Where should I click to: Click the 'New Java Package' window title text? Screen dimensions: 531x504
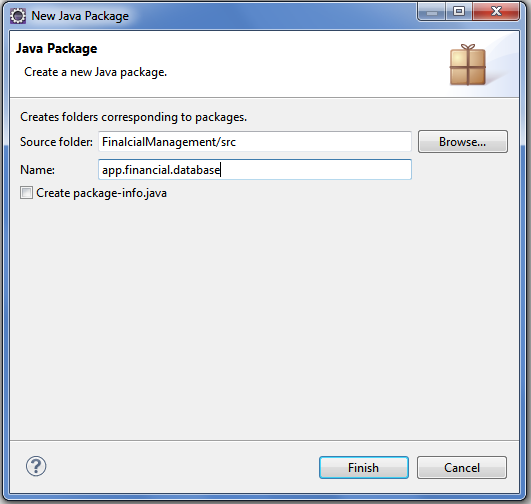(80, 16)
